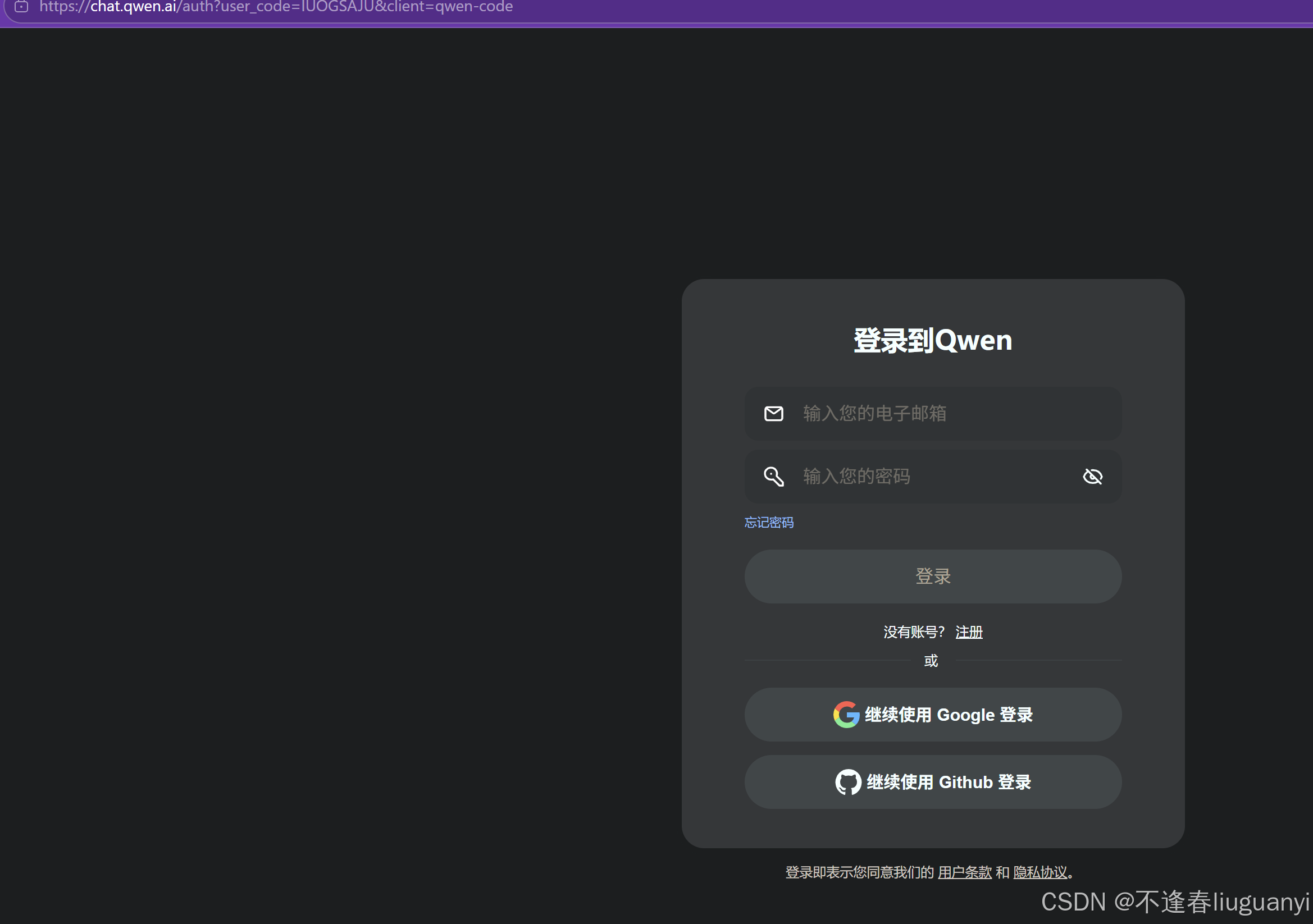The image size is (1313, 924).
Task: Select the browser address bar URL
Action: pos(276,7)
